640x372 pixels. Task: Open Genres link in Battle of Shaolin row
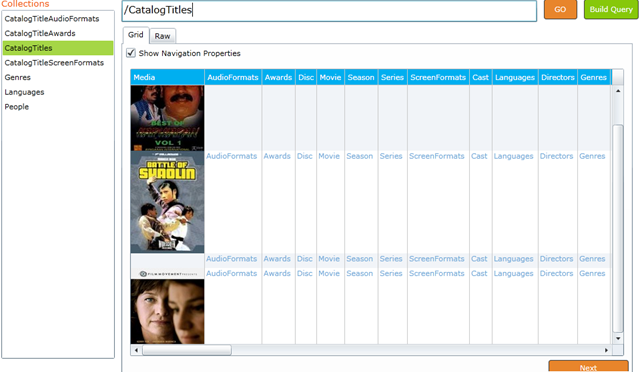(x=592, y=156)
